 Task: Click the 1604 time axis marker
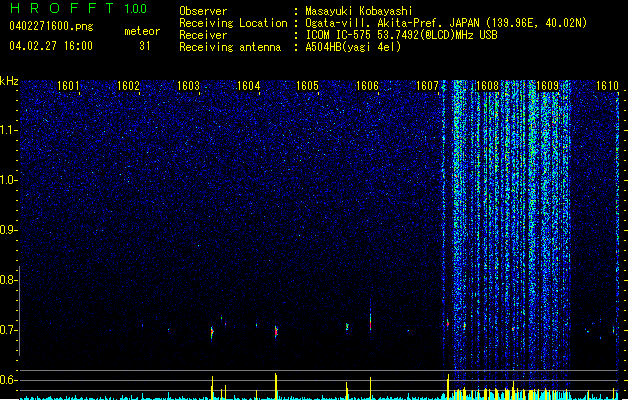point(248,86)
